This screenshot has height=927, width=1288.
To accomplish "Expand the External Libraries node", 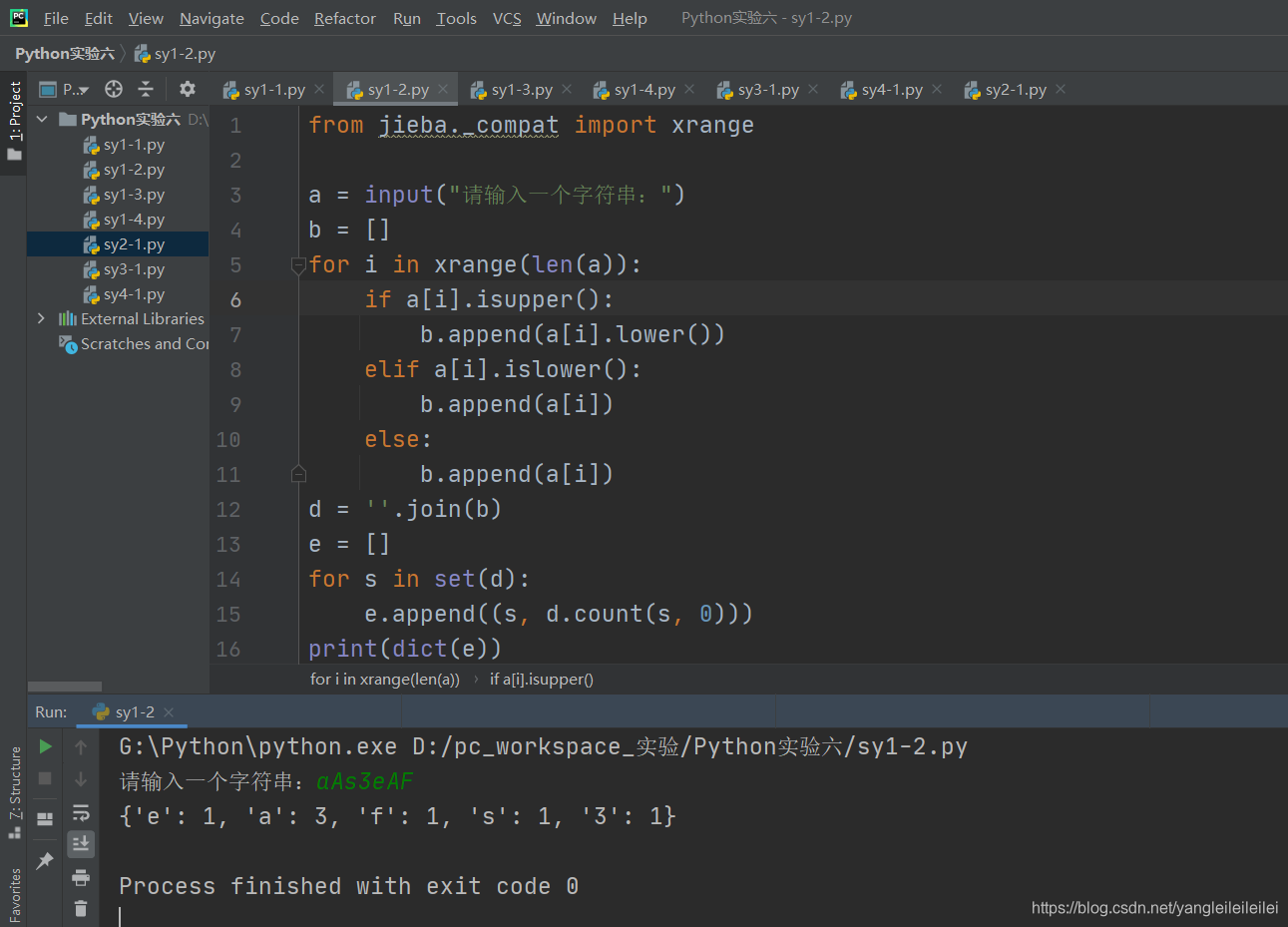I will click(41, 318).
